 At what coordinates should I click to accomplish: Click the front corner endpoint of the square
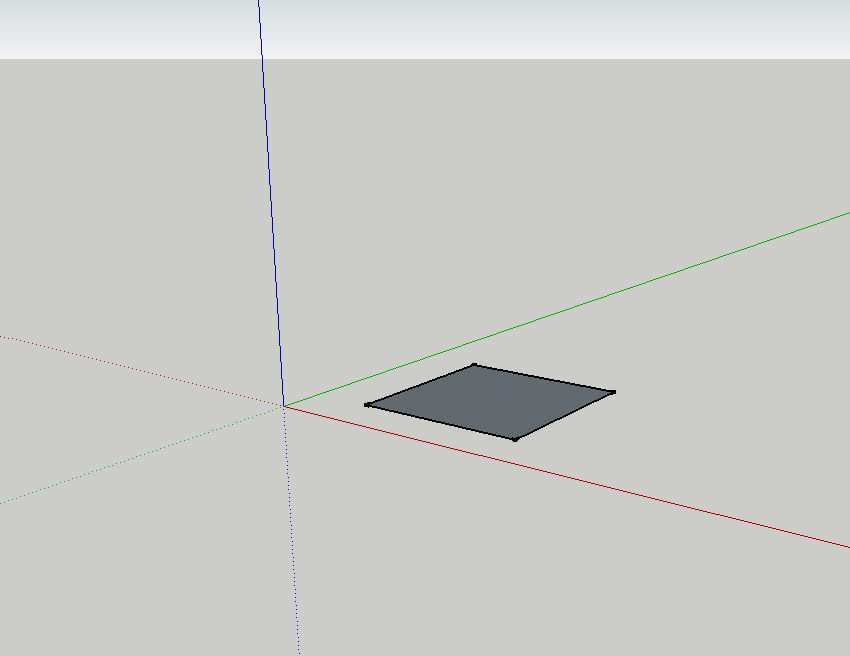click(515, 438)
